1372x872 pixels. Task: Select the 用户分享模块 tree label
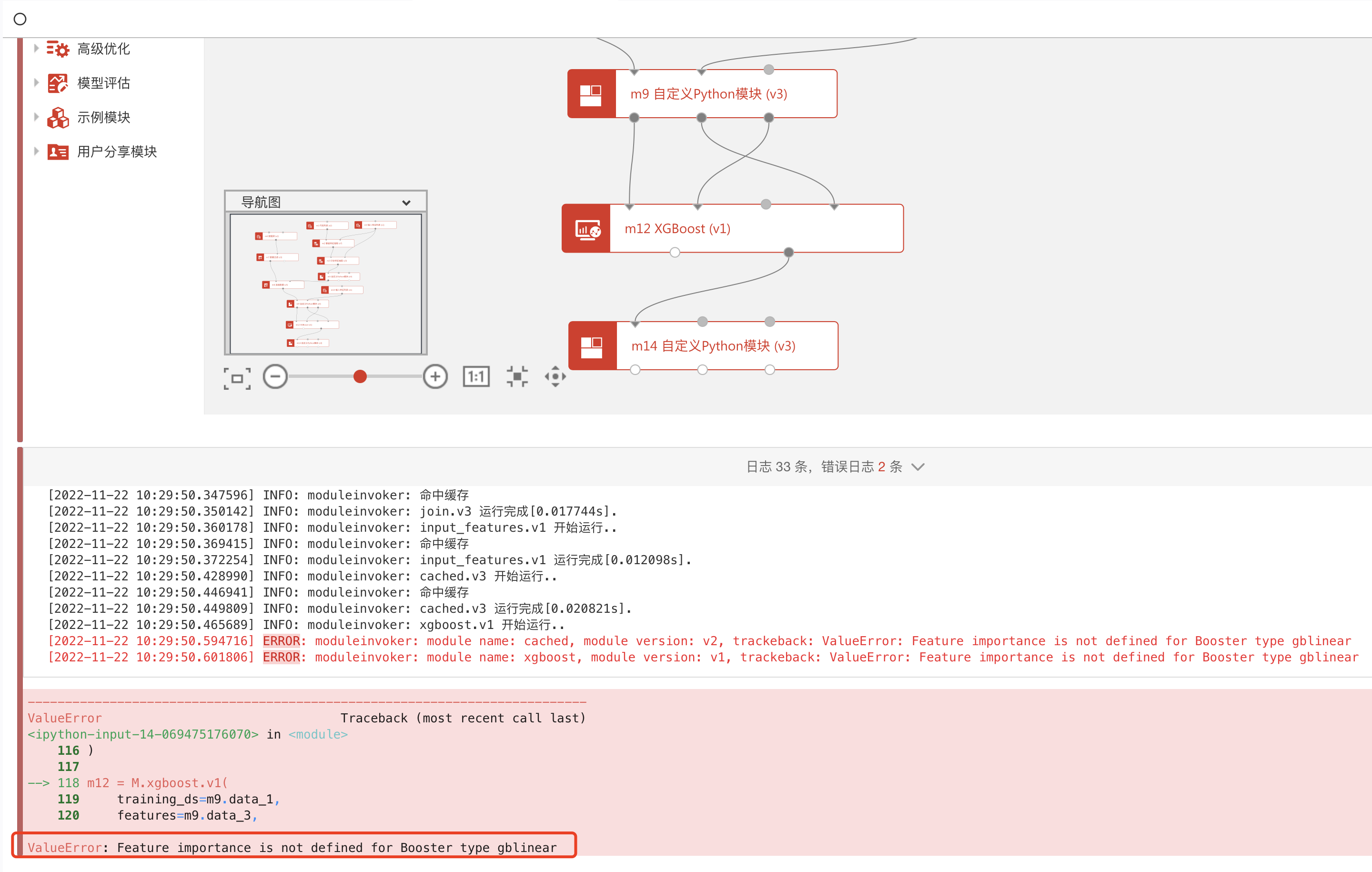tap(117, 152)
